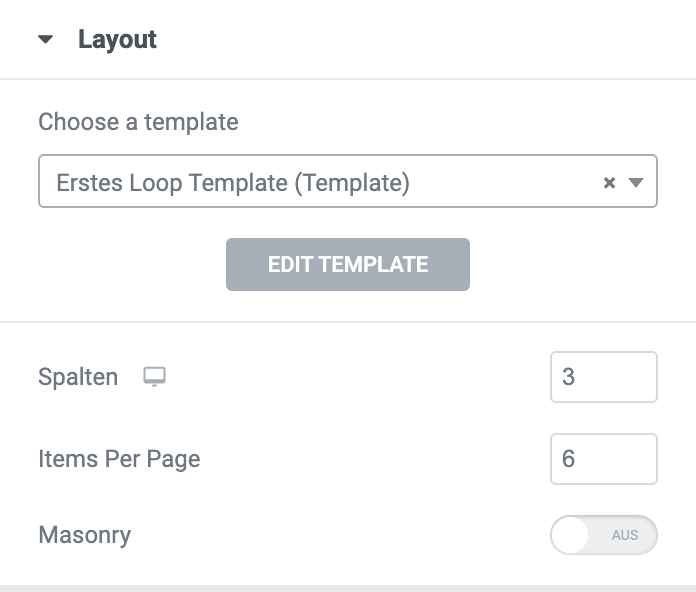Viewport: 696px width, 592px height.
Task: Click the Choose a template label
Action: 138,122
